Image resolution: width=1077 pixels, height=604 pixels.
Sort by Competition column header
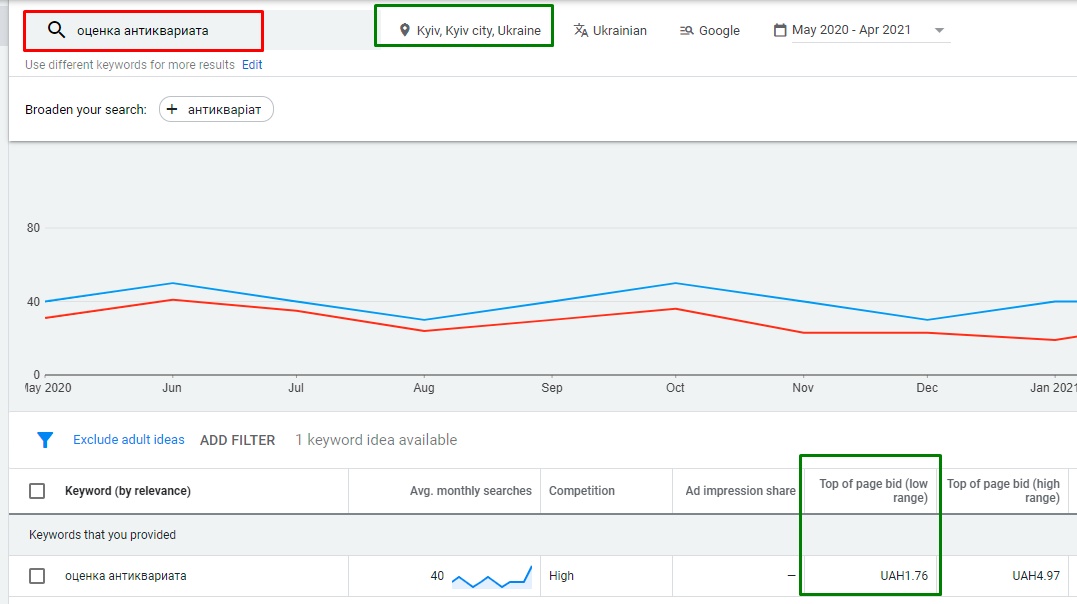(x=582, y=491)
